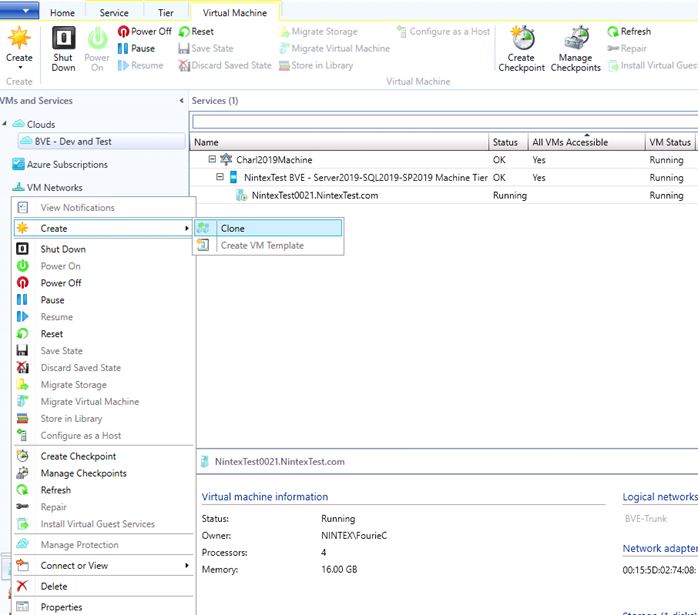Choose Create VM Template in submenu

pos(268,245)
